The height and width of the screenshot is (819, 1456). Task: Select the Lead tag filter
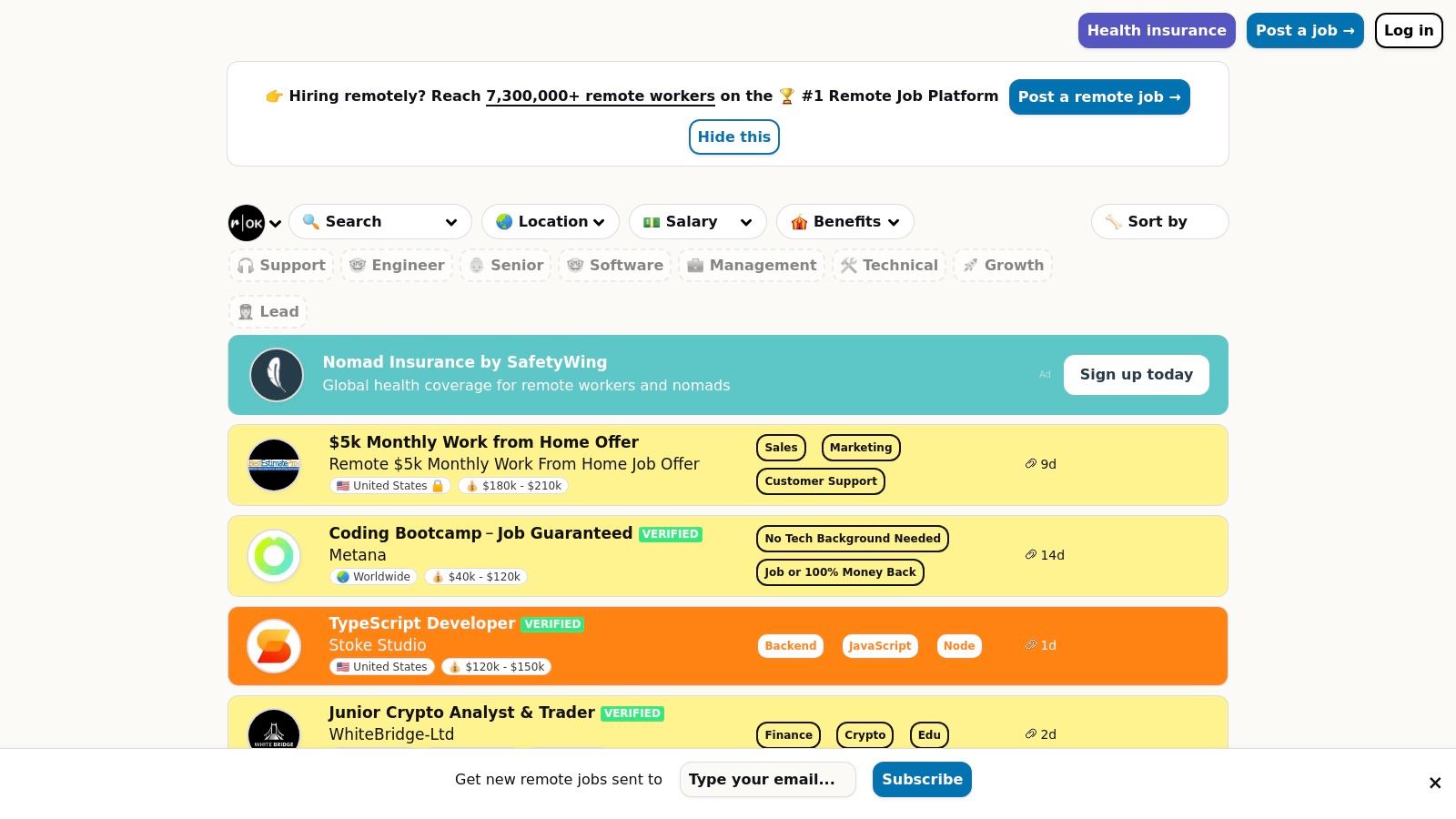[x=268, y=312]
